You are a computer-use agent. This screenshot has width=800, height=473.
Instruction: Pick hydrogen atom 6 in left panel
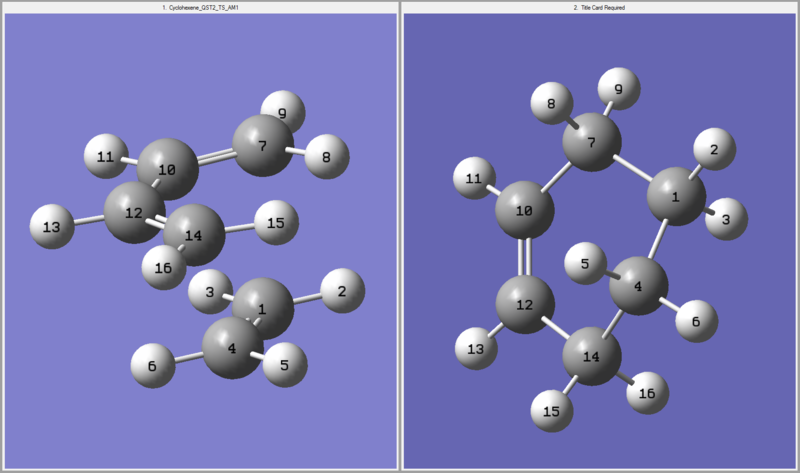152,366
